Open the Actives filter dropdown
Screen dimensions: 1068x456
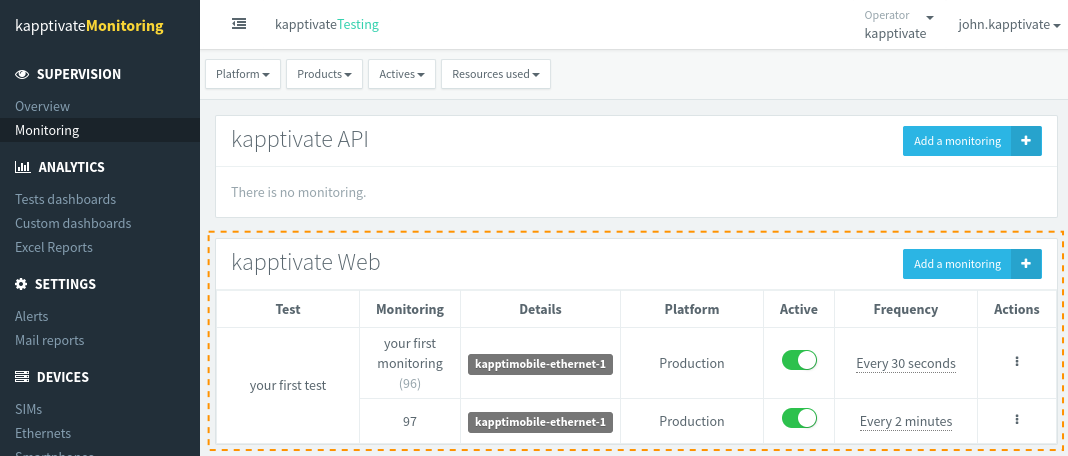click(401, 74)
